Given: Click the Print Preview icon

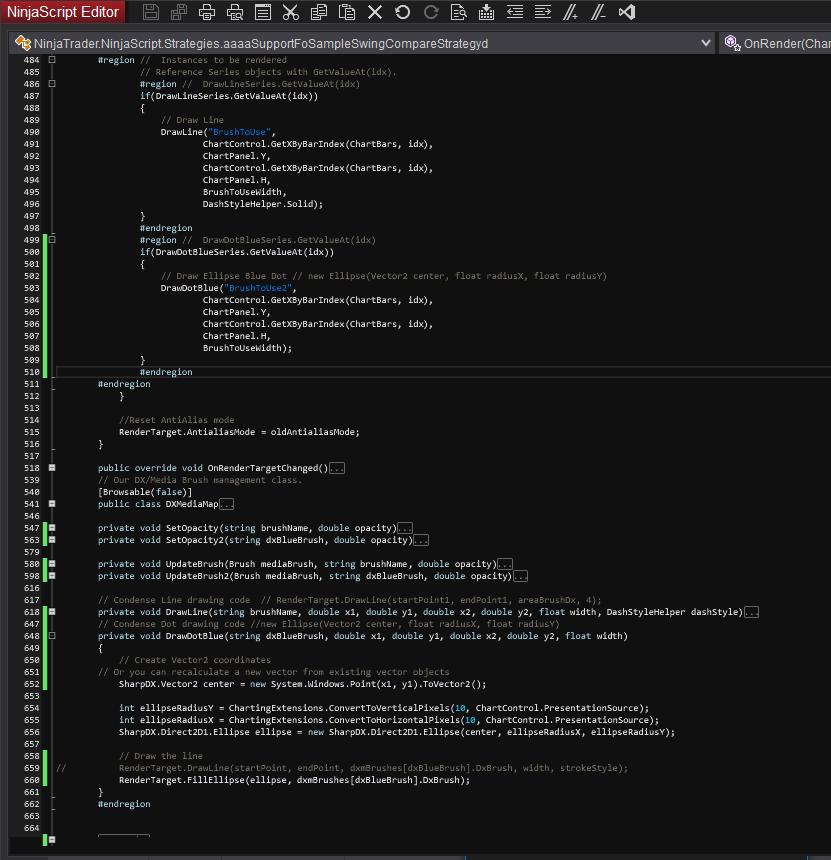Looking at the screenshot, I should click(x=235, y=13).
